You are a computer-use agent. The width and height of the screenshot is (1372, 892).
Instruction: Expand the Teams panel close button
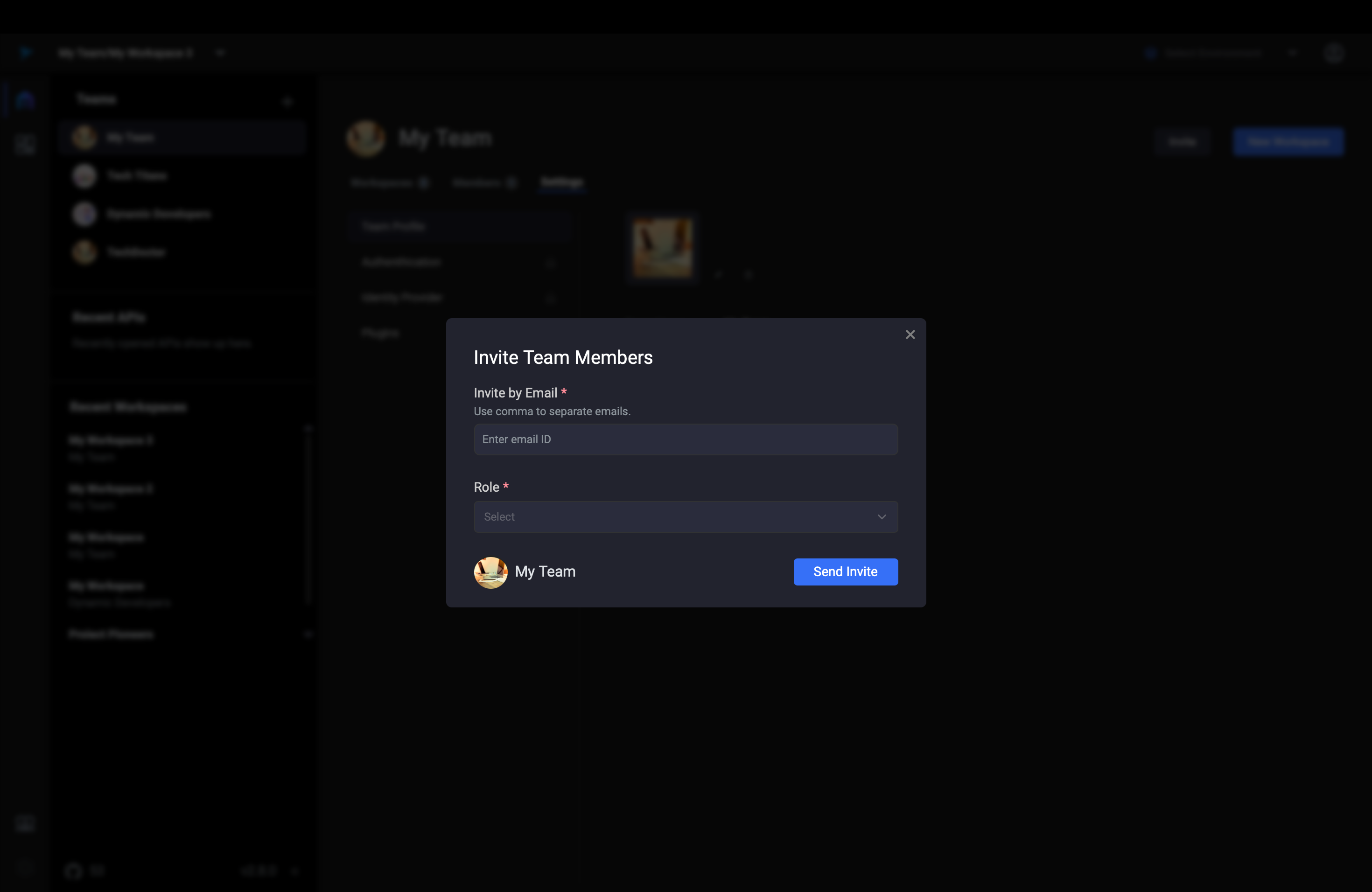coord(286,99)
